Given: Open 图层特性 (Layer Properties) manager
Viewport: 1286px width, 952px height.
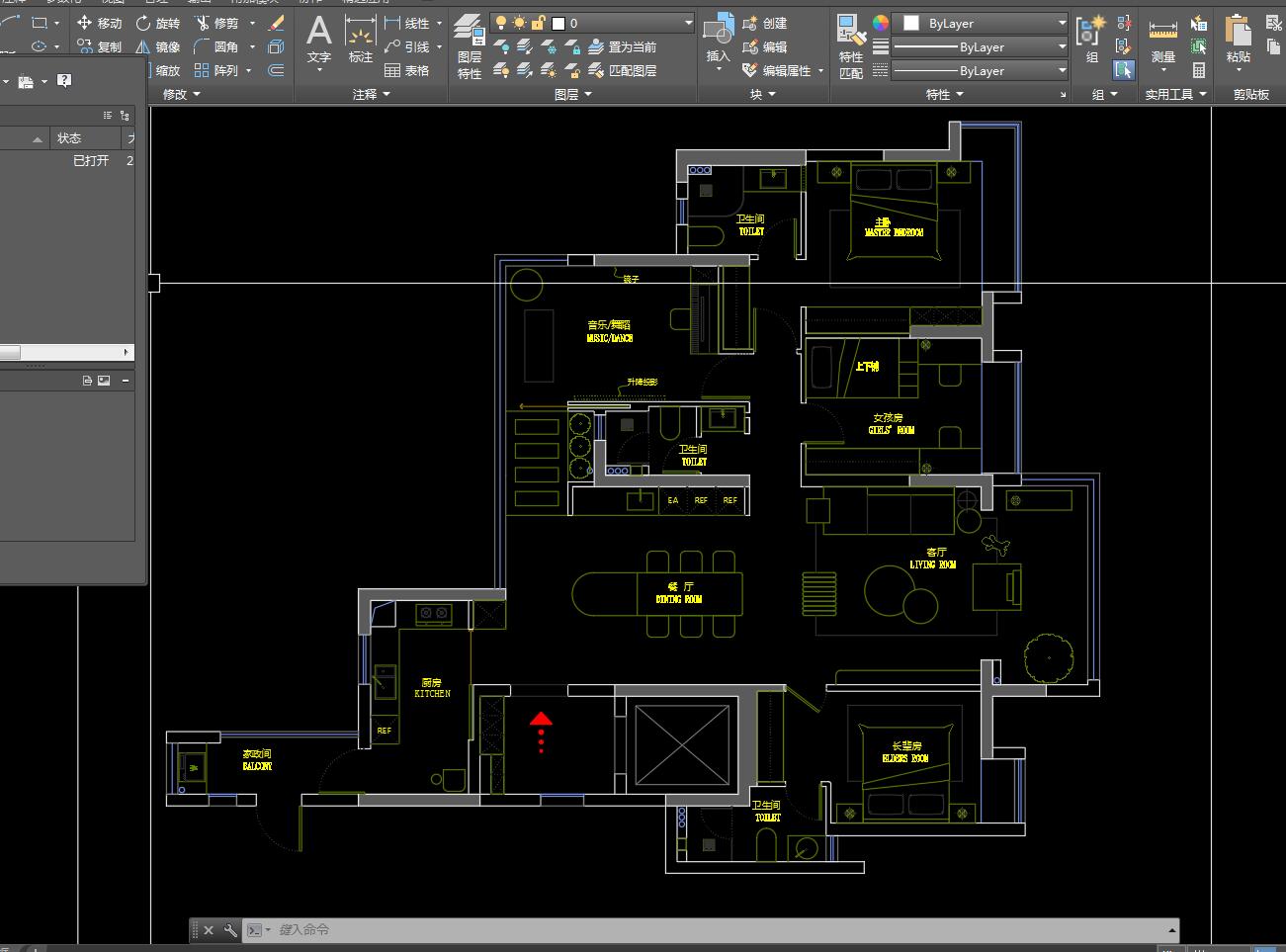Looking at the screenshot, I should (x=470, y=47).
